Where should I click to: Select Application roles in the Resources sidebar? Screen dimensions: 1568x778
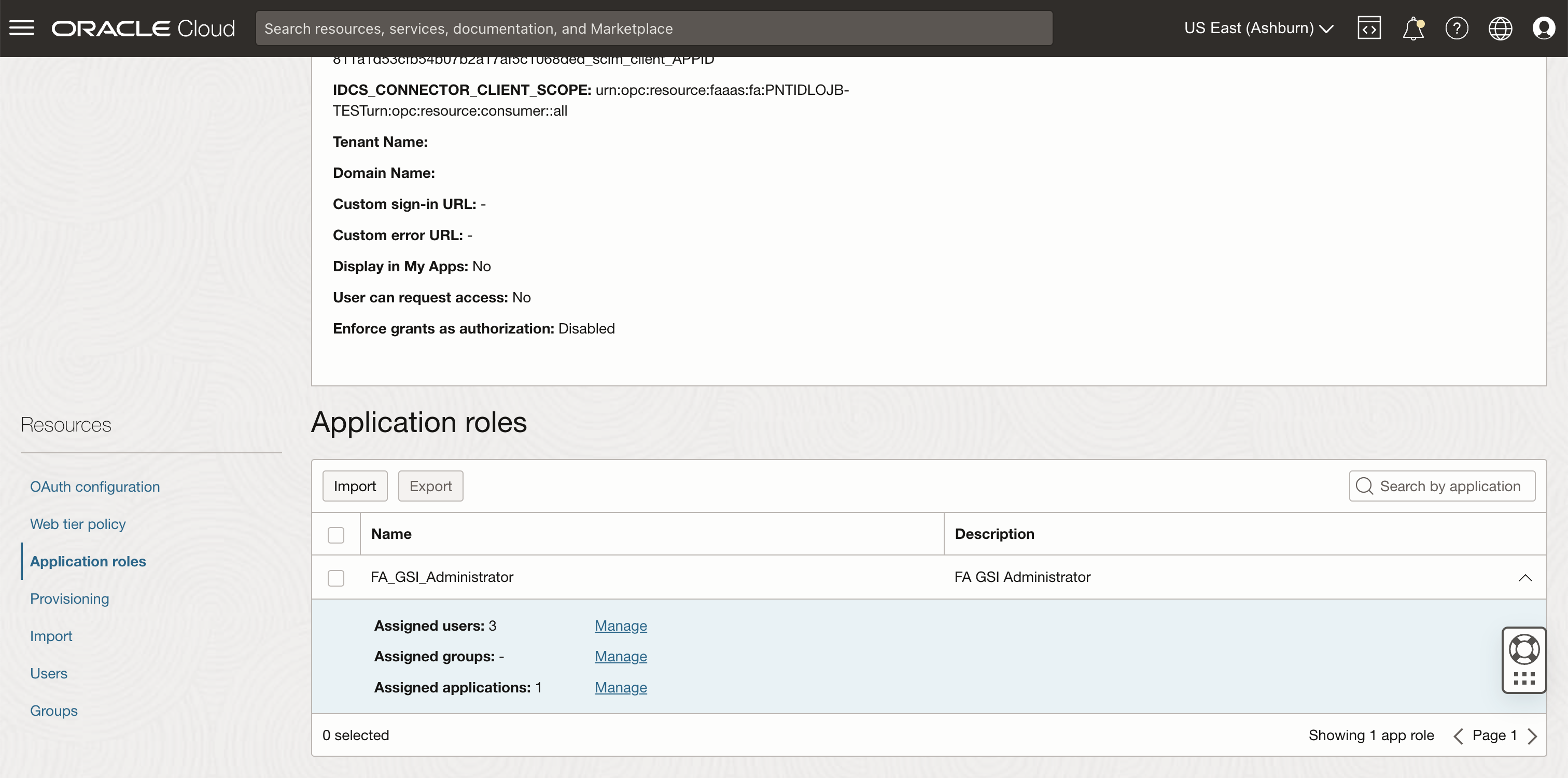(87, 561)
